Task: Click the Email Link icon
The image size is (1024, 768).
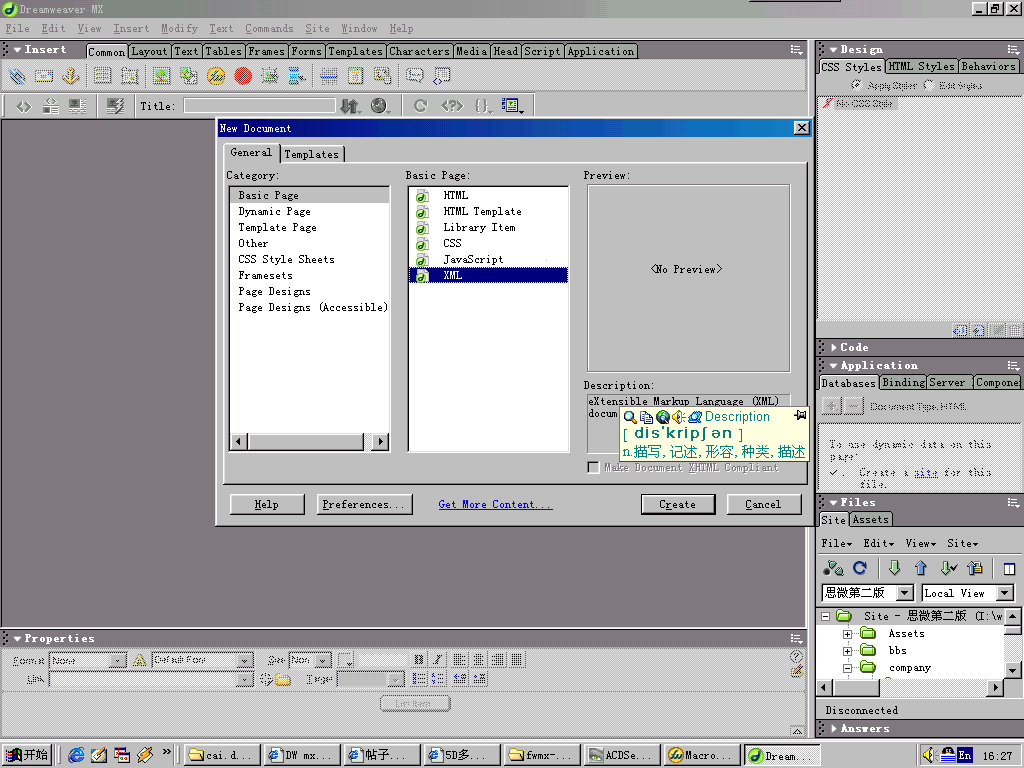Action: pyautogui.click(x=44, y=76)
